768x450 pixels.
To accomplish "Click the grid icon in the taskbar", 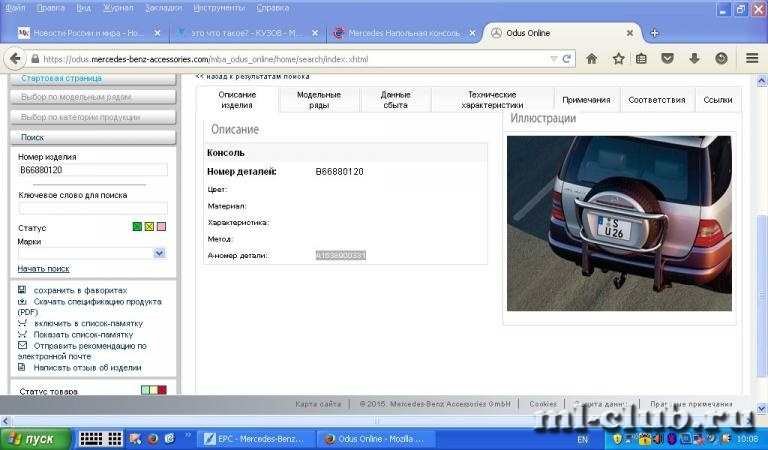I will point(115,439).
